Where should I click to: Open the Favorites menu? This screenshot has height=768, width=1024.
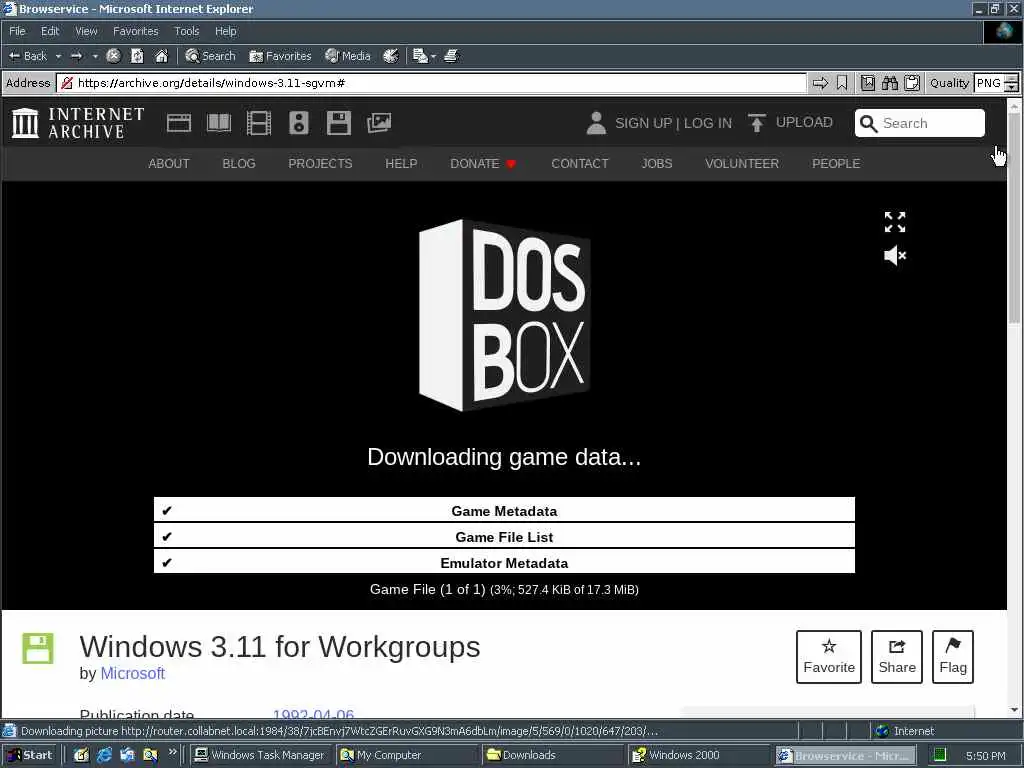click(x=135, y=31)
